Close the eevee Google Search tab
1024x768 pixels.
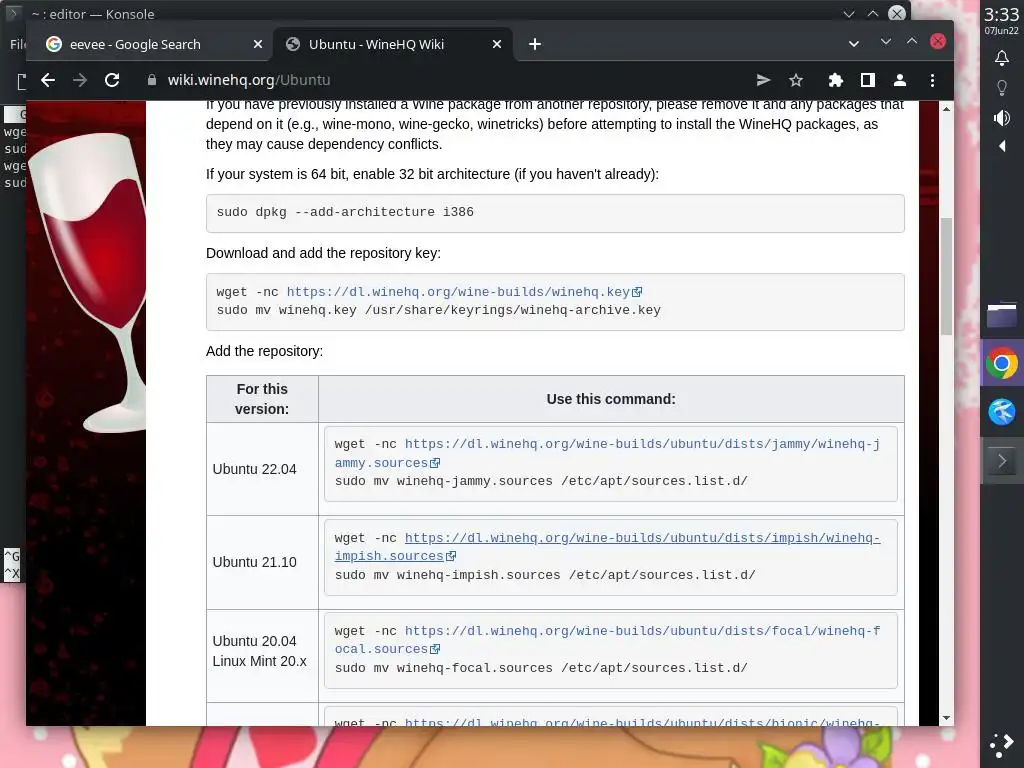click(258, 44)
